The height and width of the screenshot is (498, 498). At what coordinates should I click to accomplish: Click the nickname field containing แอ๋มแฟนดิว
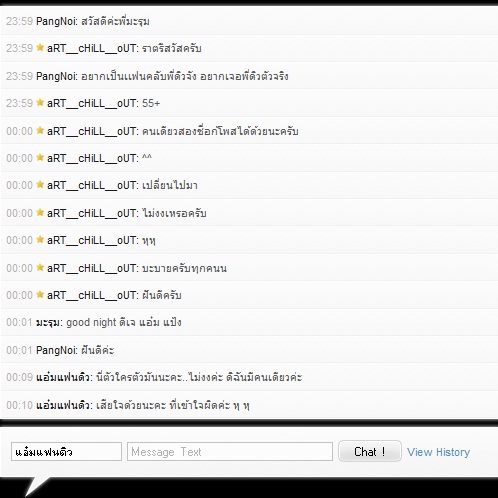(66, 452)
